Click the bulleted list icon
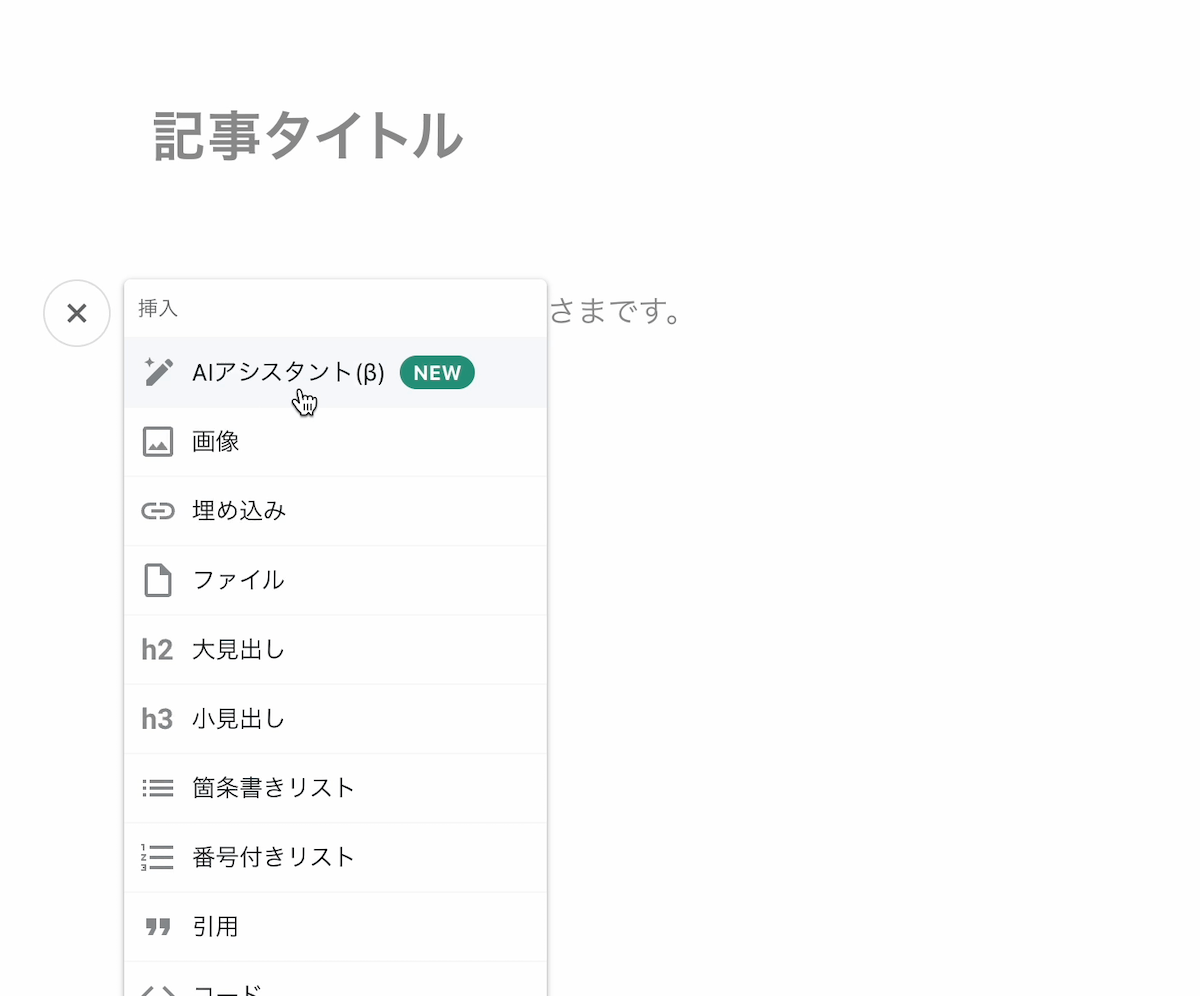 click(x=158, y=788)
